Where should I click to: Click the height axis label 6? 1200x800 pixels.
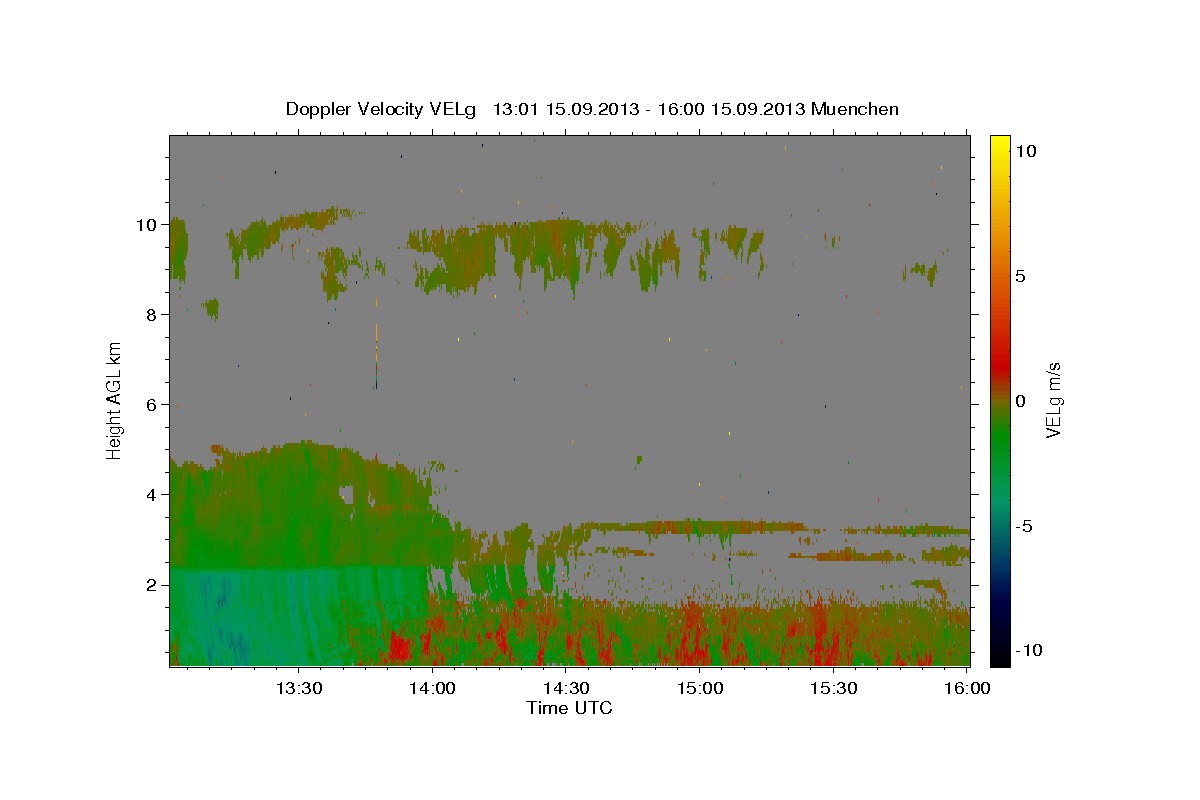tap(154, 405)
